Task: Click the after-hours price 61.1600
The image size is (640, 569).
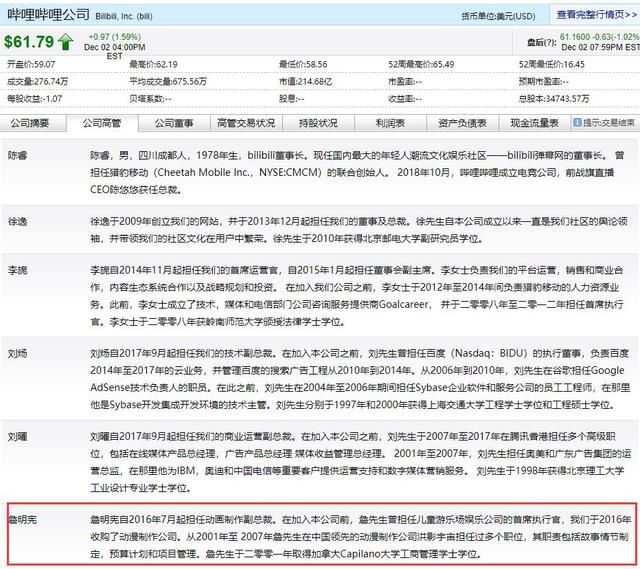Action: click(x=575, y=37)
